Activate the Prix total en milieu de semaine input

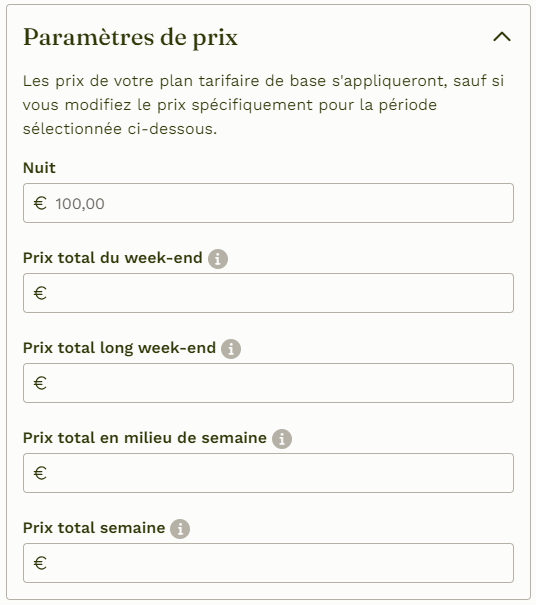tap(268, 473)
